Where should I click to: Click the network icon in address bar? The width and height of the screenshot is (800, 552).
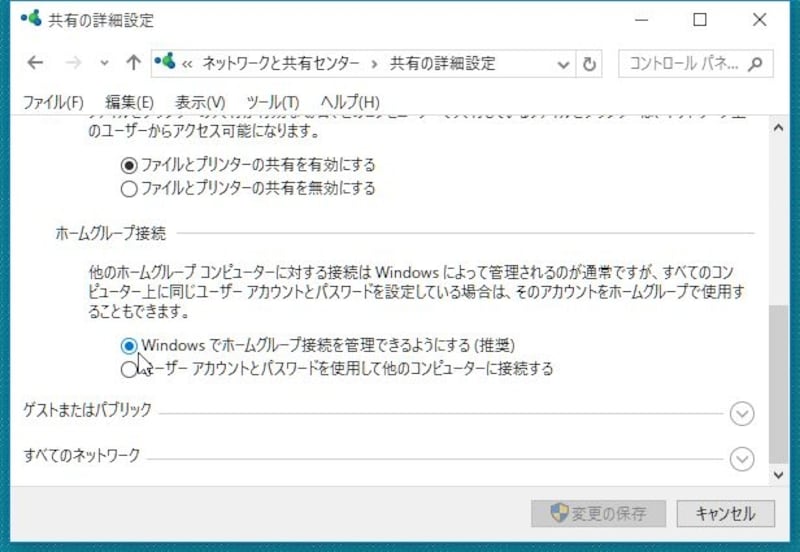click(x=165, y=61)
